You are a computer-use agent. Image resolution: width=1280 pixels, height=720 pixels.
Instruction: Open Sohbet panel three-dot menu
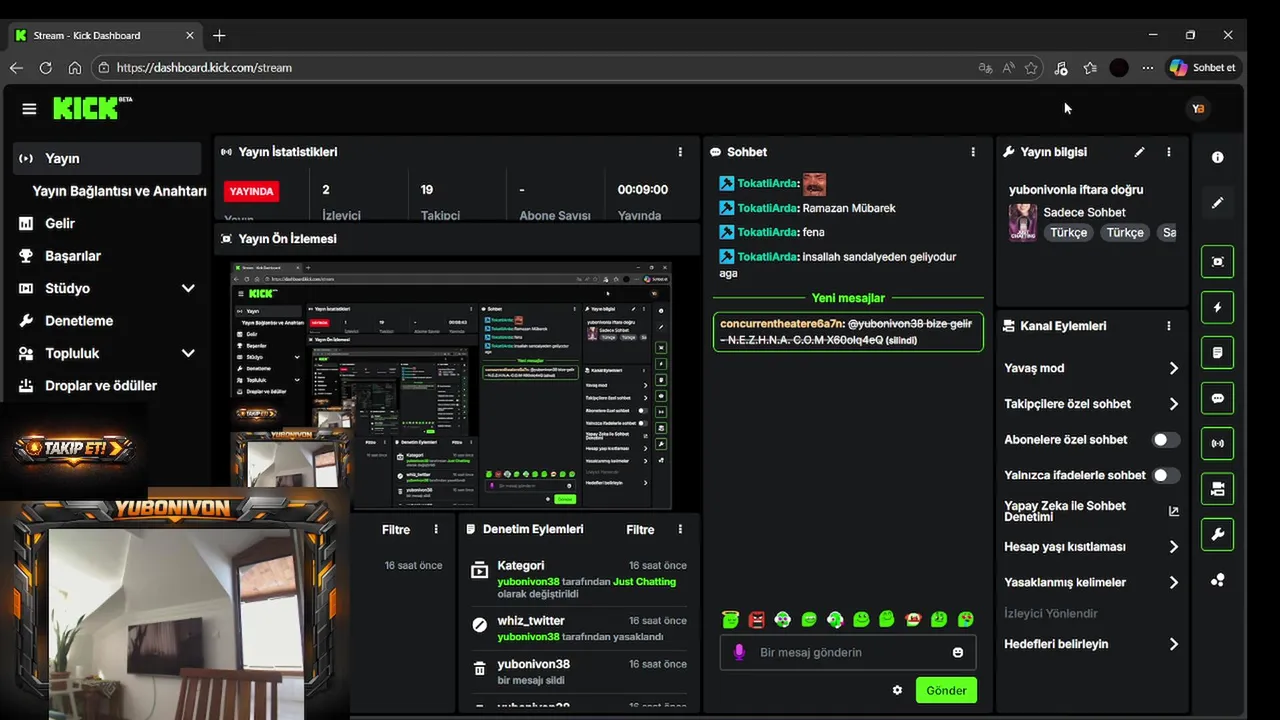(x=973, y=152)
